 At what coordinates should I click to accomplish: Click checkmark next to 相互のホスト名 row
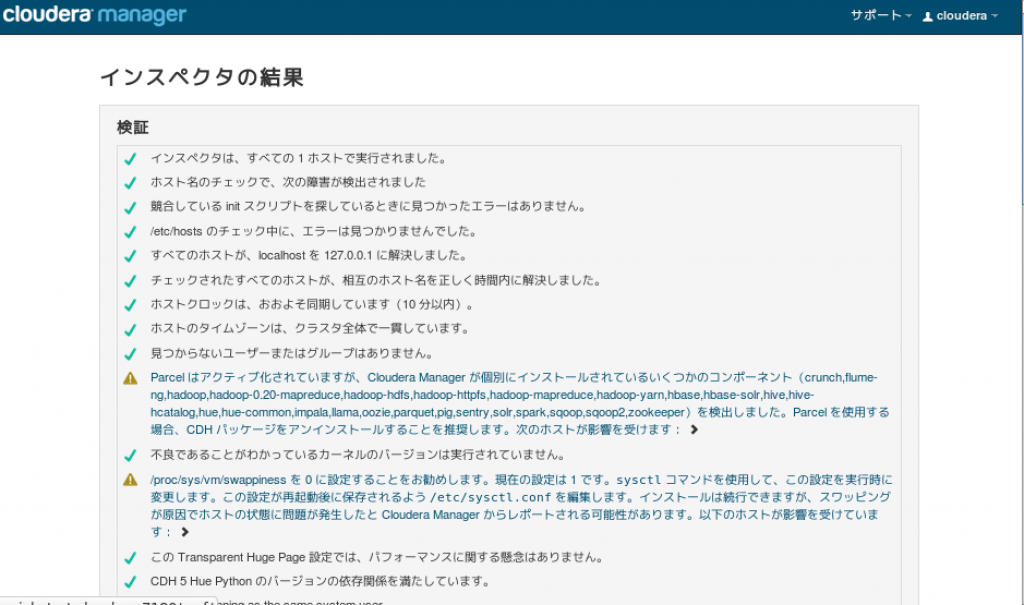coord(130,281)
